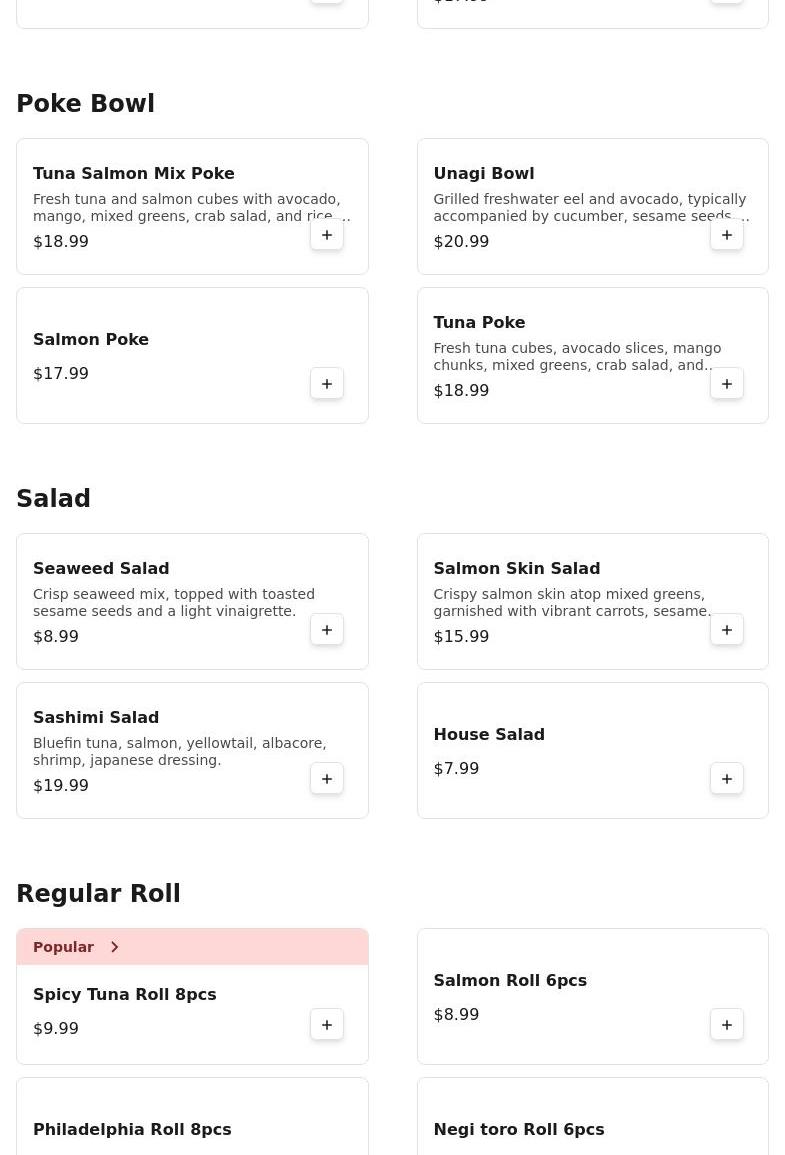Image resolution: width=785 pixels, height=1155 pixels.
Task: Open the Unagi Bowl item title
Action: [x=484, y=174]
